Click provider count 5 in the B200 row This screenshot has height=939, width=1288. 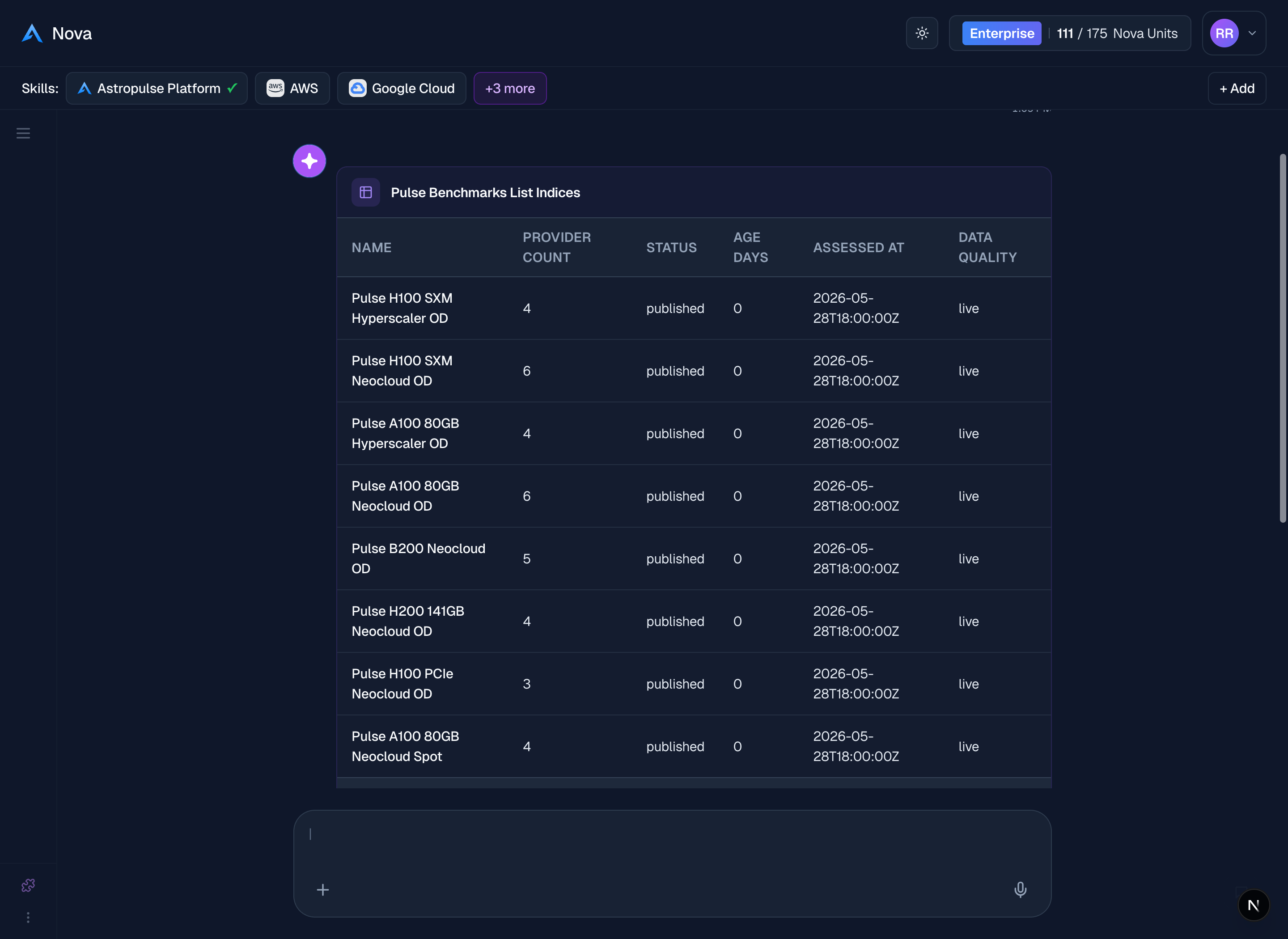526,559
